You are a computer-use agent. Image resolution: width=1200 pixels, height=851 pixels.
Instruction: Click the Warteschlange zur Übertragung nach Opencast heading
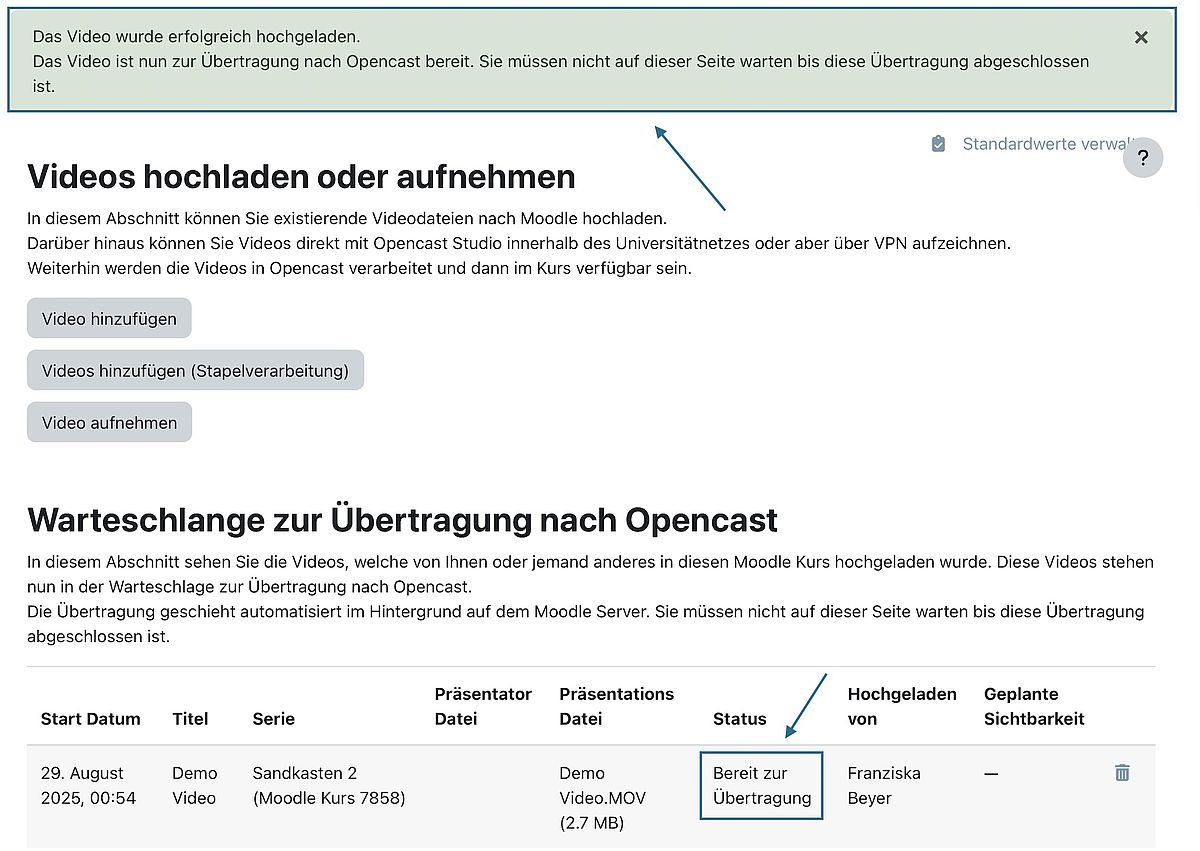(402, 520)
